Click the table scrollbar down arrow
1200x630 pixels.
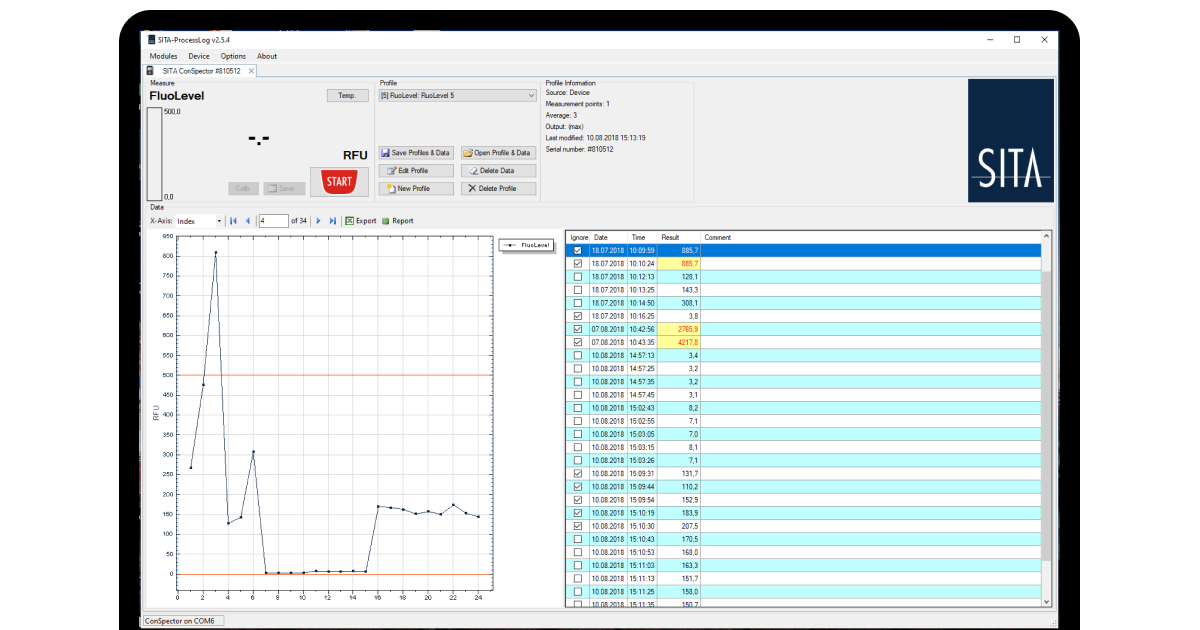point(1047,602)
